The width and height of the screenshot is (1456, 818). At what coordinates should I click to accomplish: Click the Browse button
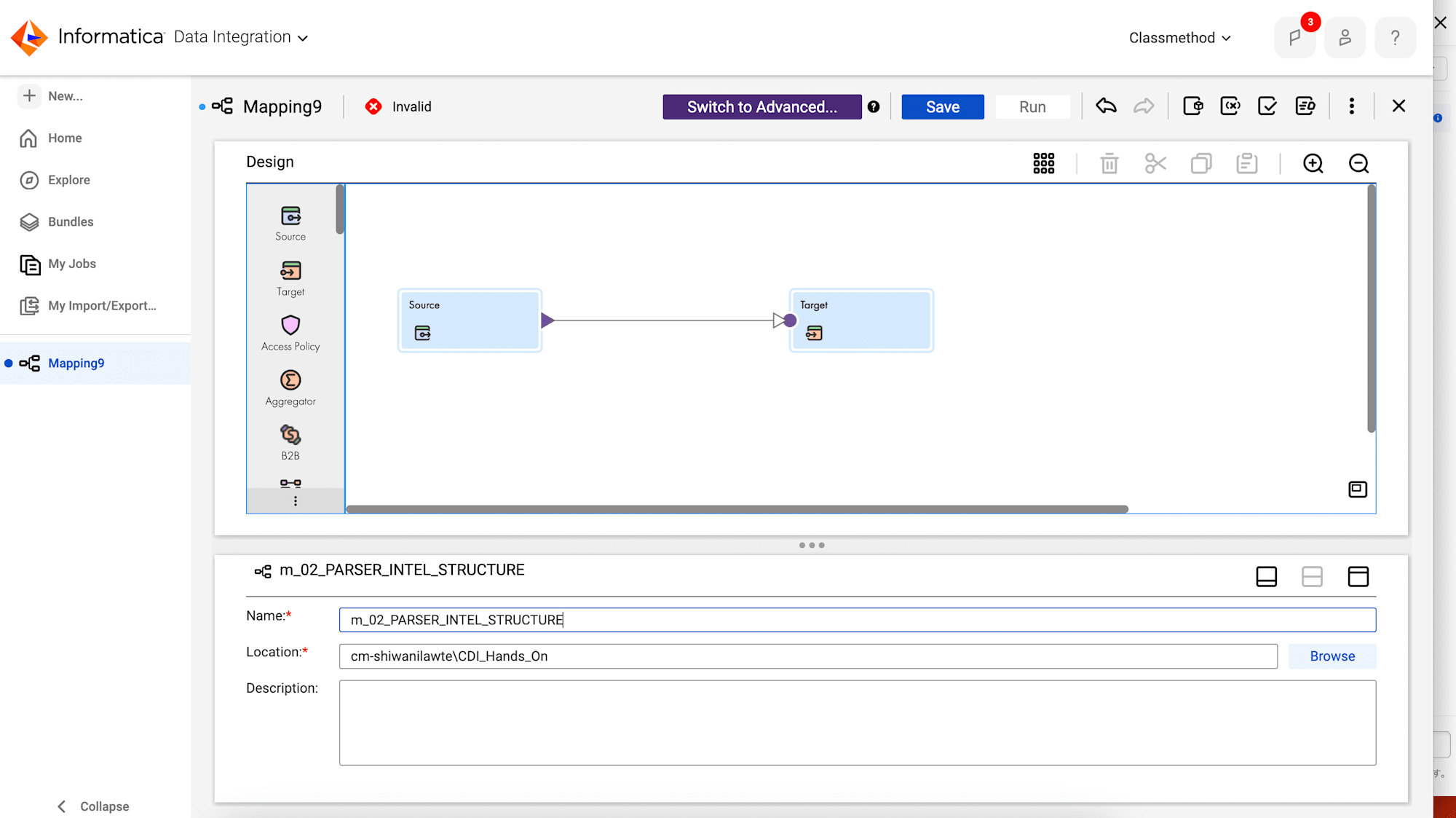[1332, 656]
